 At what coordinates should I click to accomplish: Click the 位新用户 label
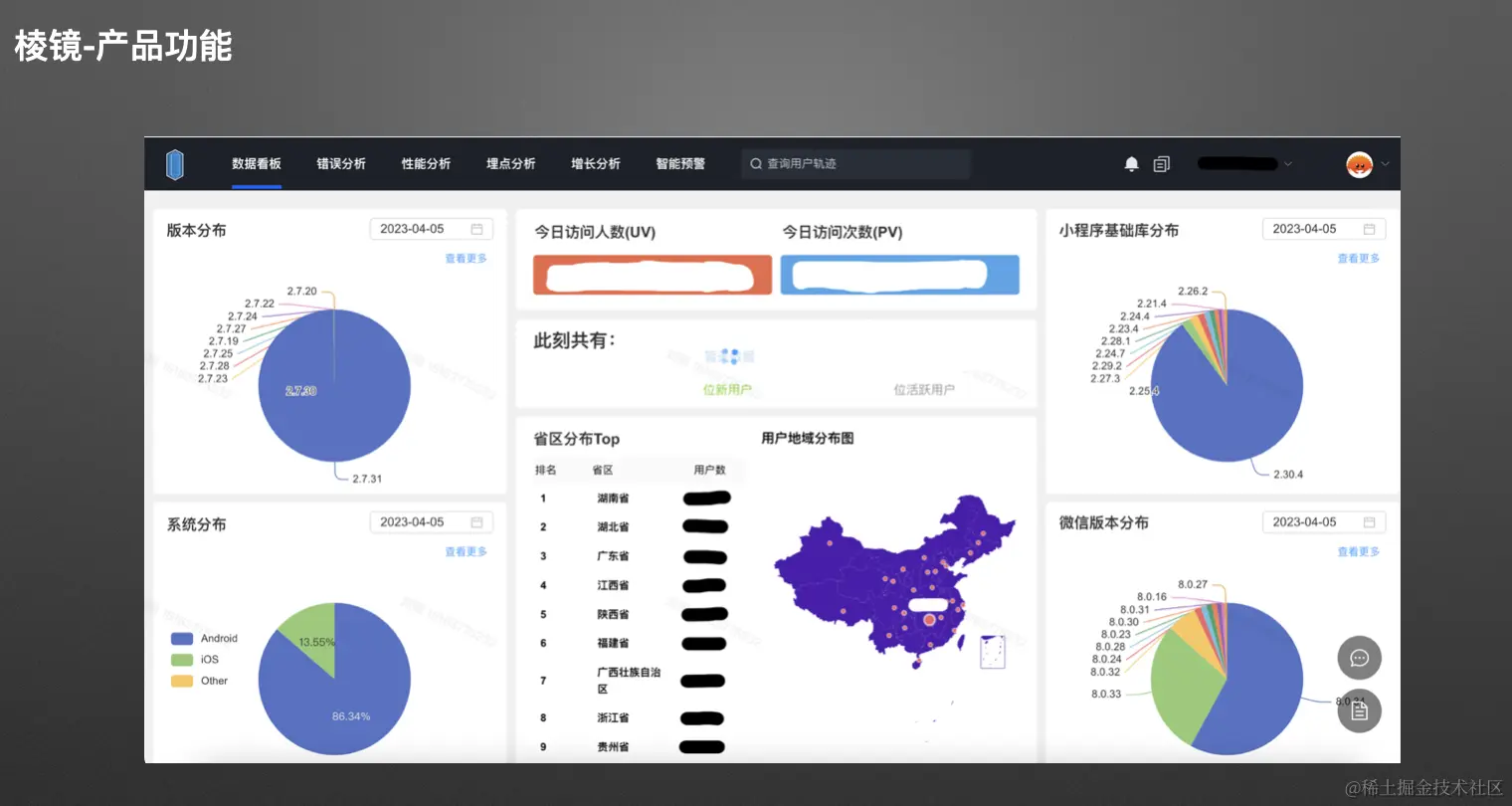(x=727, y=390)
